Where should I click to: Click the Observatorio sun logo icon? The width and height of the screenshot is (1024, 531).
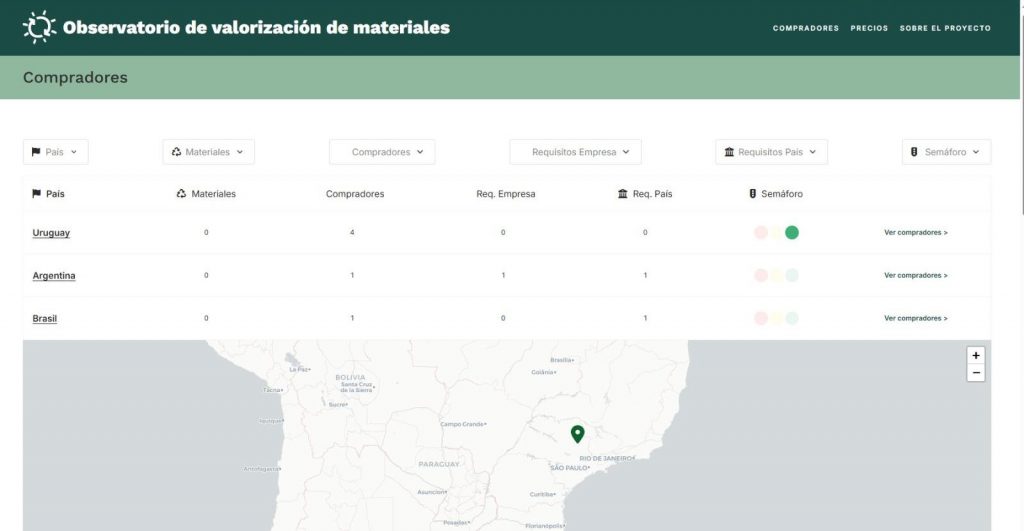click(39, 27)
